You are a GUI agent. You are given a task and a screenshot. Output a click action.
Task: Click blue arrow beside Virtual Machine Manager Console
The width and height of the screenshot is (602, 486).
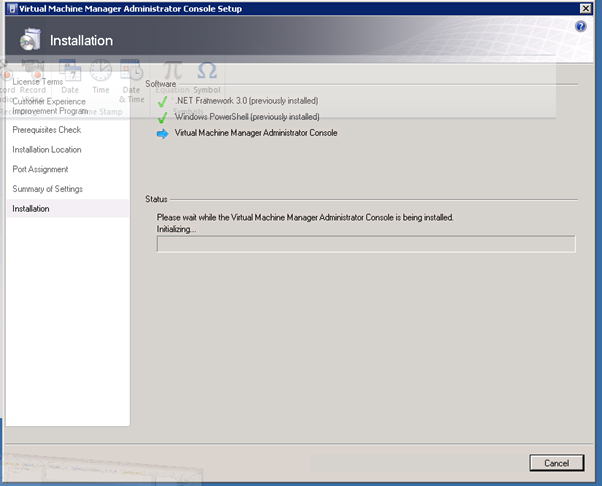tap(162, 134)
